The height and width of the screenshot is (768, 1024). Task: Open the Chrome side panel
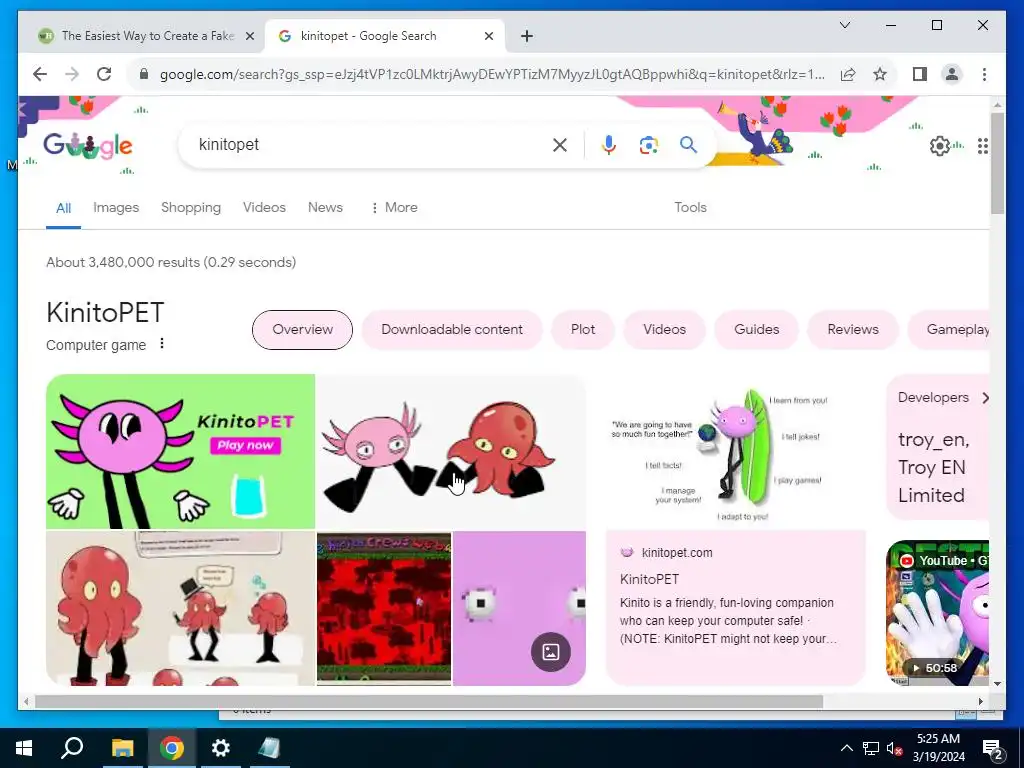920,74
